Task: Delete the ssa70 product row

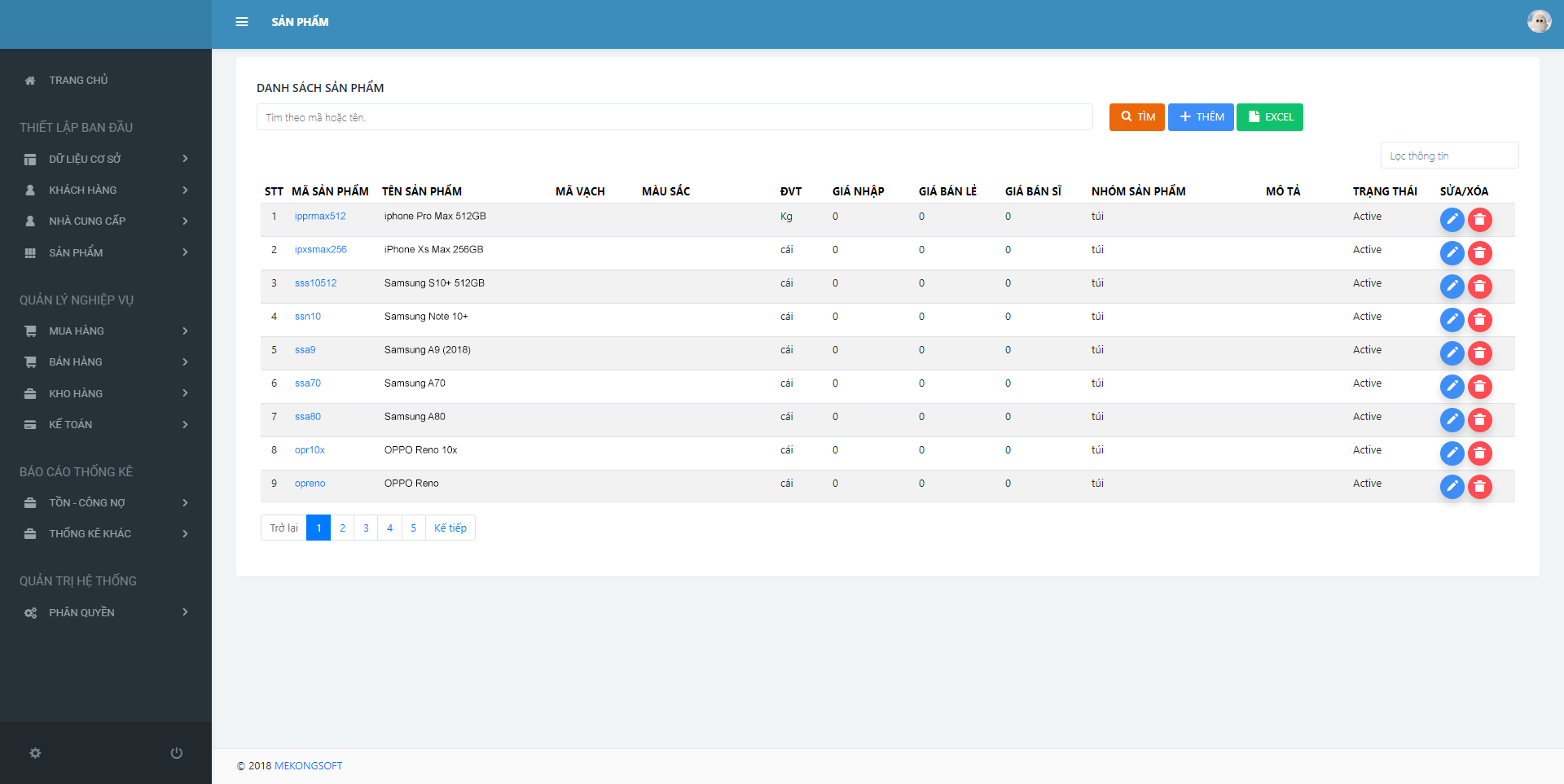Action: (x=1480, y=387)
